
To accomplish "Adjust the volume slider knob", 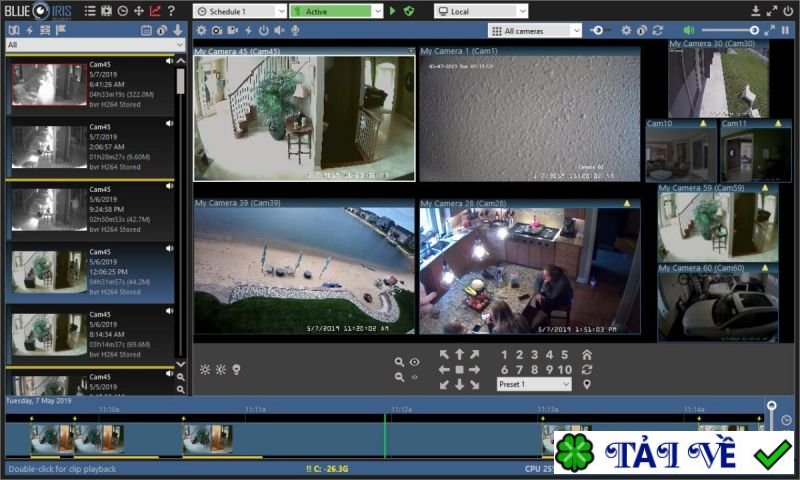I will (x=754, y=31).
